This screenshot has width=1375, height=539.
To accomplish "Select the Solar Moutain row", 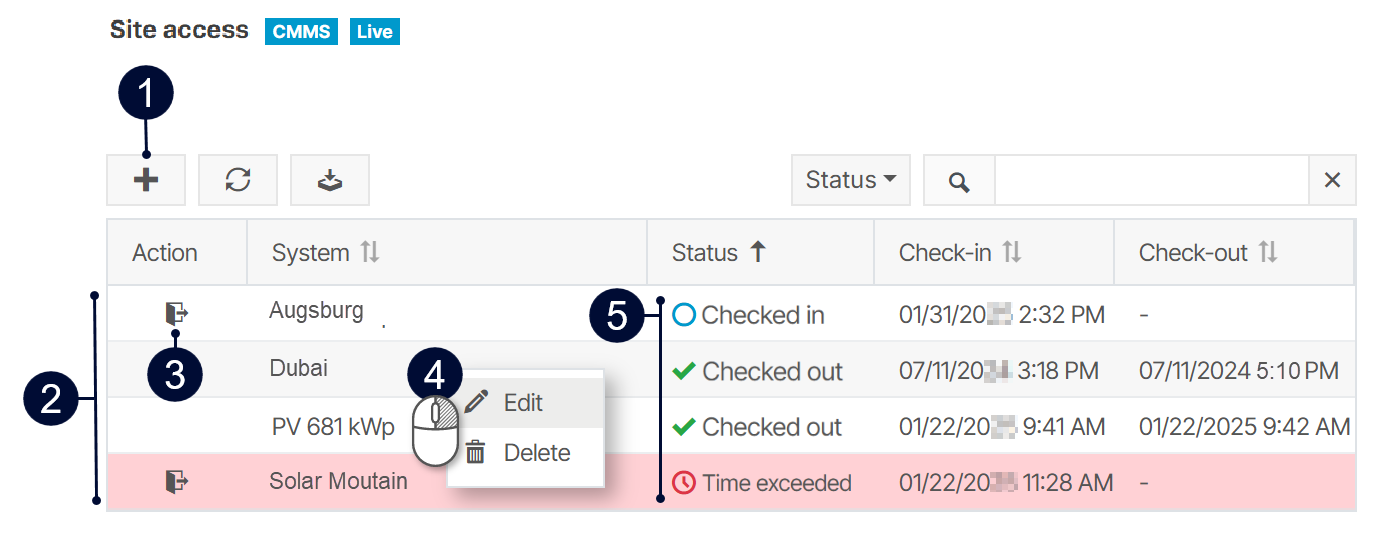I will [x=731, y=482].
